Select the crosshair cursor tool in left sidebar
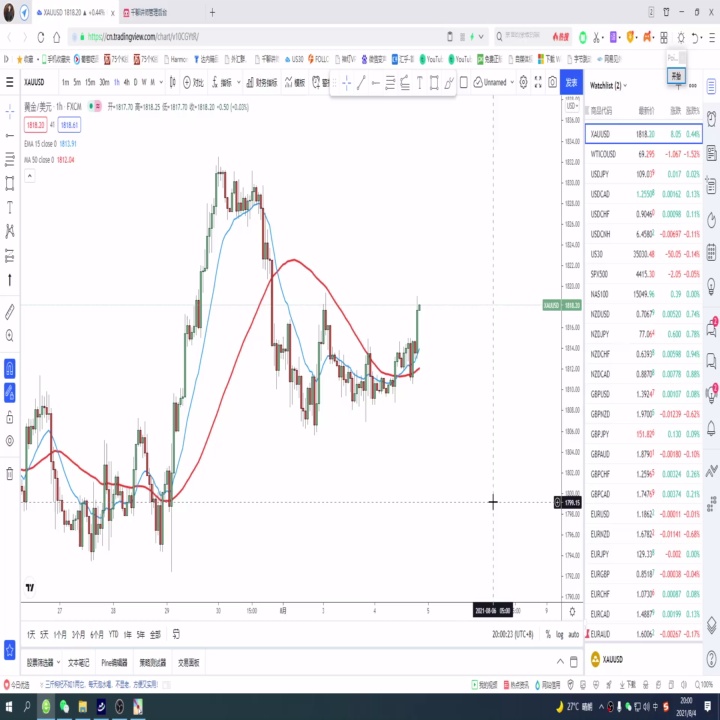 [x=9, y=112]
